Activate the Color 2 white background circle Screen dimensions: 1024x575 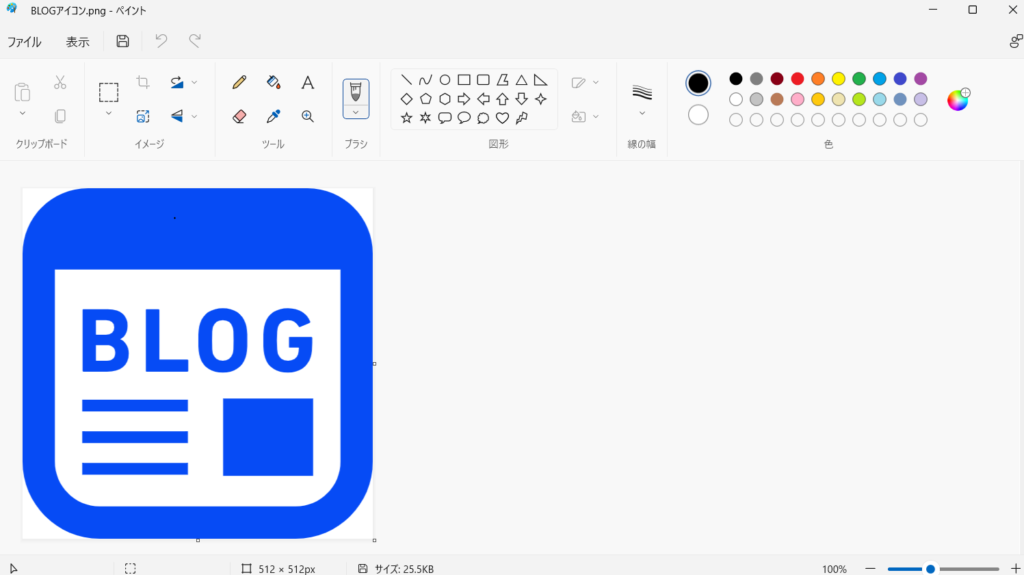click(698, 115)
